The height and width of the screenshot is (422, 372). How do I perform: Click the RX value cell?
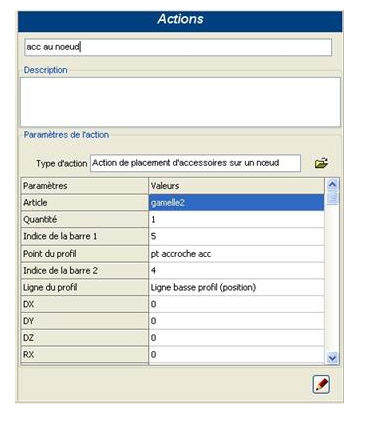tap(236, 355)
